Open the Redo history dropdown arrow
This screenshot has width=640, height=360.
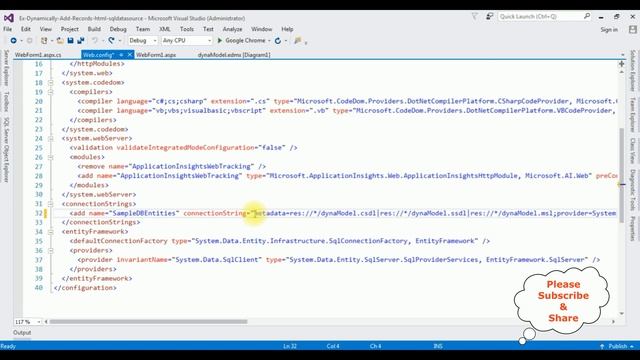(x=120, y=40)
